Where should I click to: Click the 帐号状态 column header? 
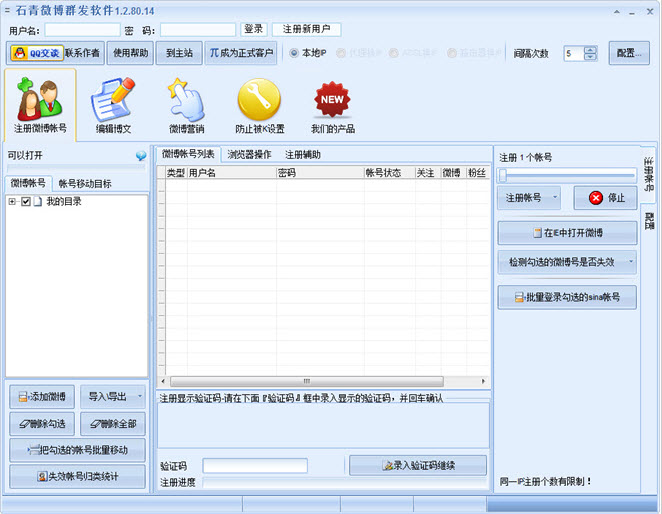(389, 173)
